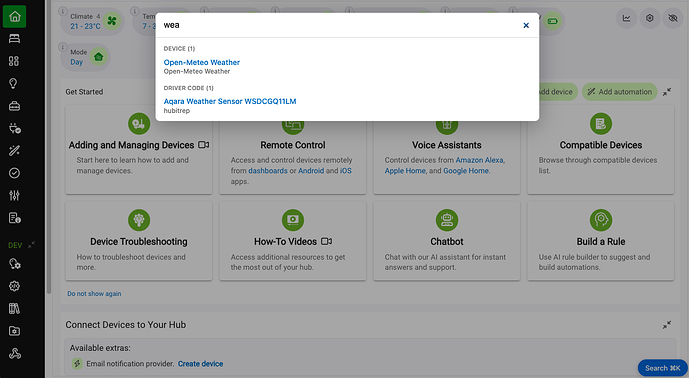
Task: Click Create device for email notification
Action: pyautogui.click(x=200, y=364)
